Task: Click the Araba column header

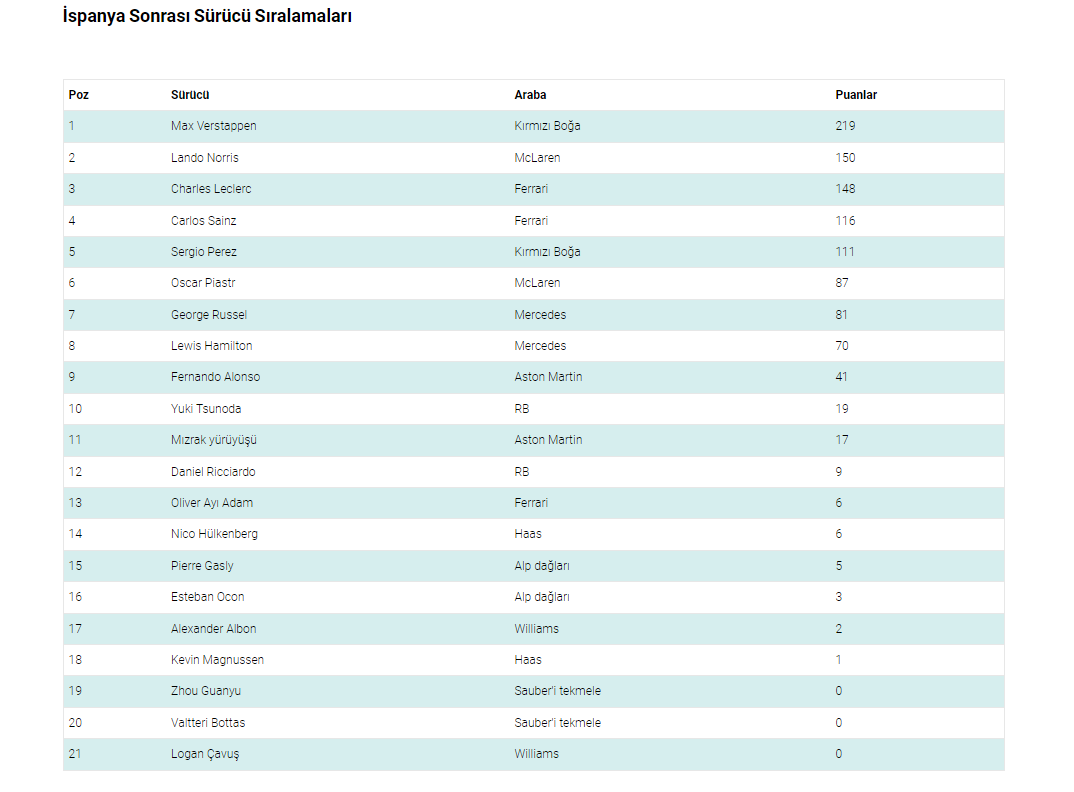Action: coord(530,95)
